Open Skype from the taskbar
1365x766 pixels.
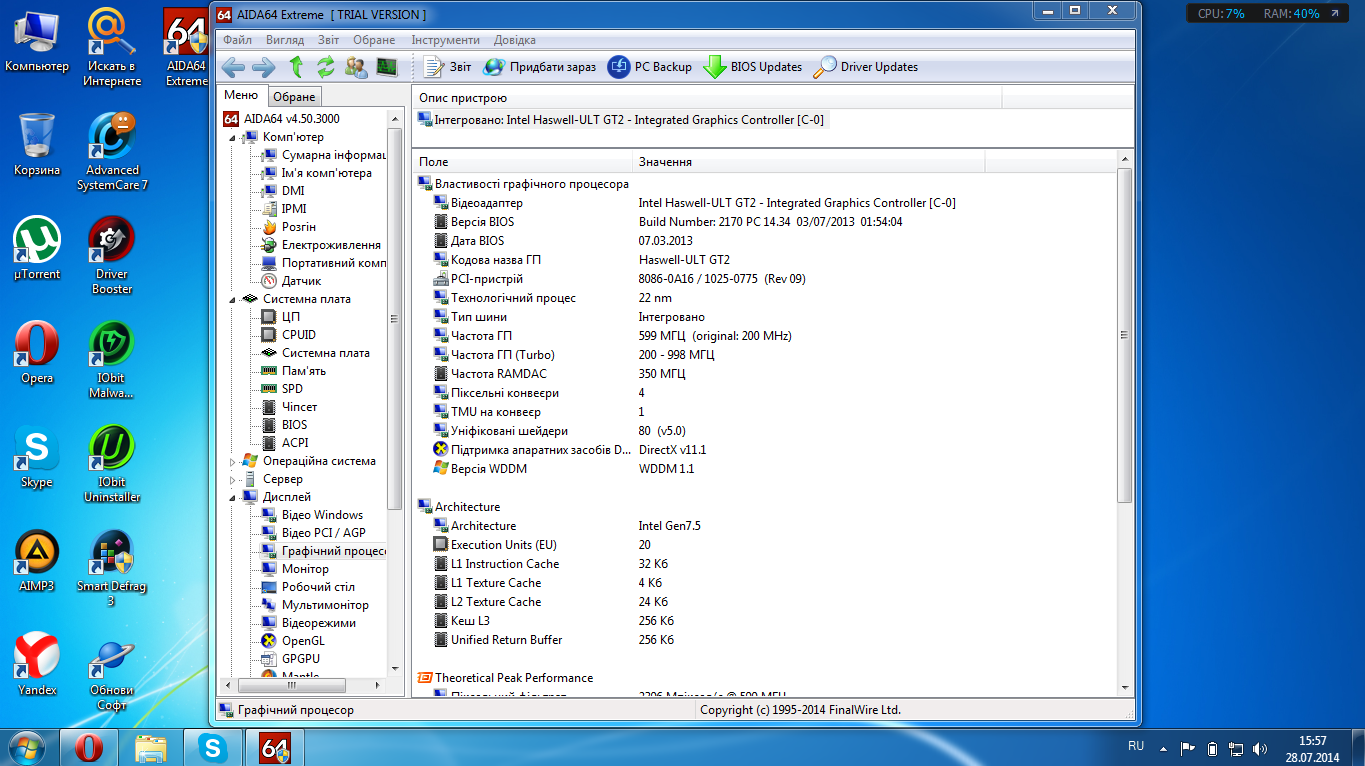pos(212,747)
